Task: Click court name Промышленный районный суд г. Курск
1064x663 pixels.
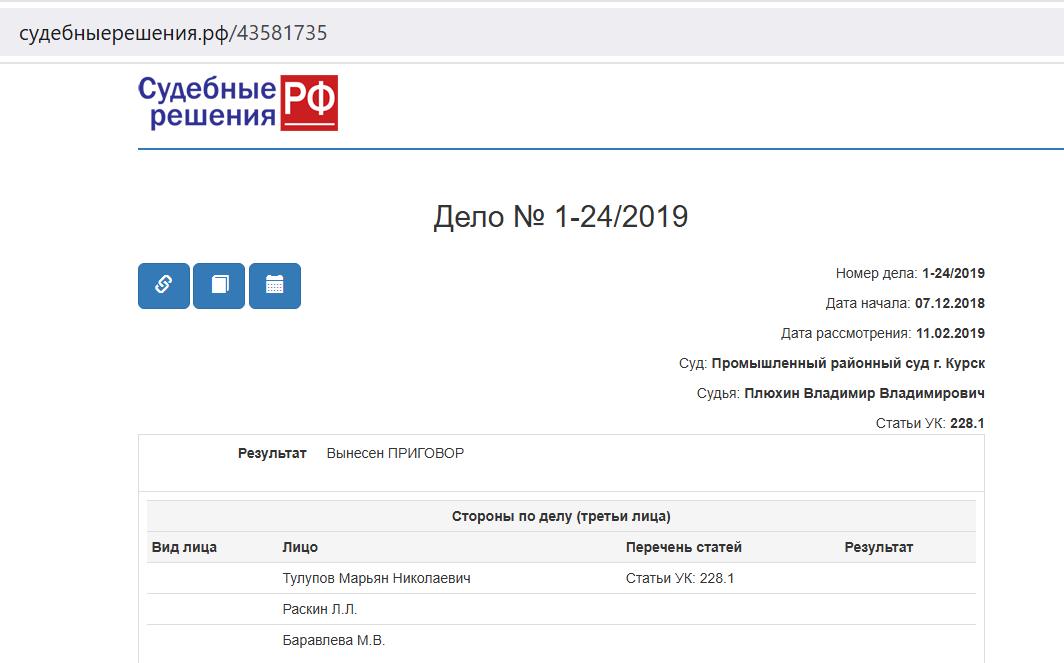Action: pyautogui.click(x=848, y=363)
